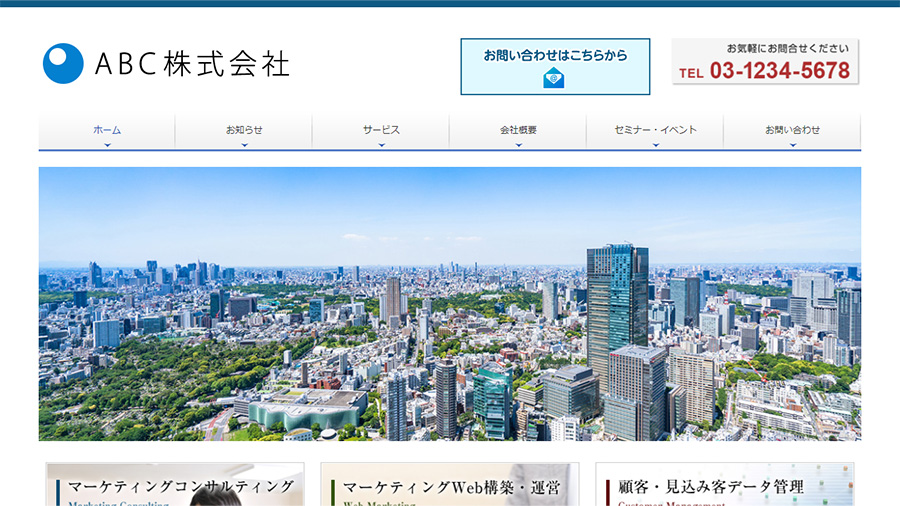Click the Tokyo skyline hero image
The image size is (900, 506).
[450, 303]
